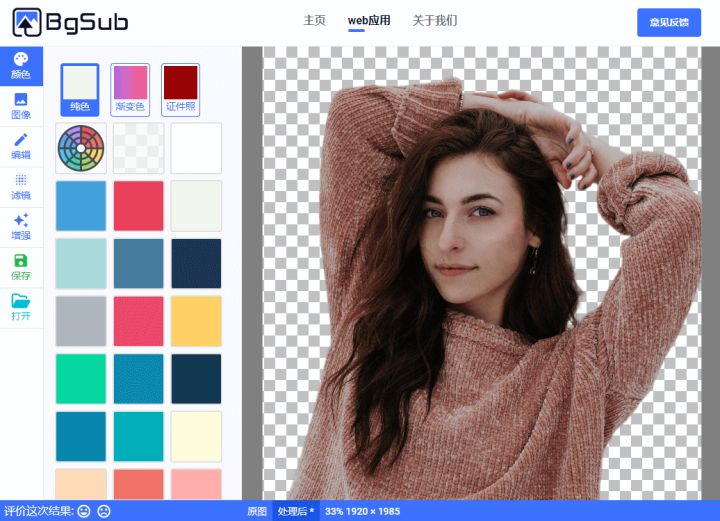Switch to 渐变色 gradient mode

click(x=130, y=90)
